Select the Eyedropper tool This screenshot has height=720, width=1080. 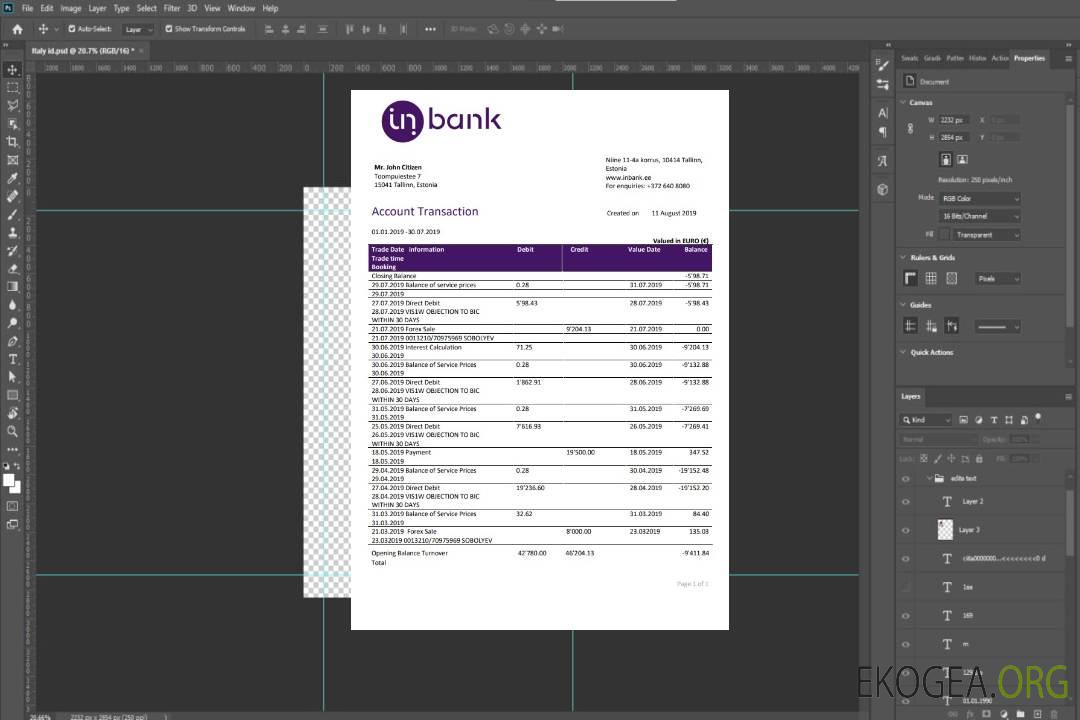click(12, 178)
